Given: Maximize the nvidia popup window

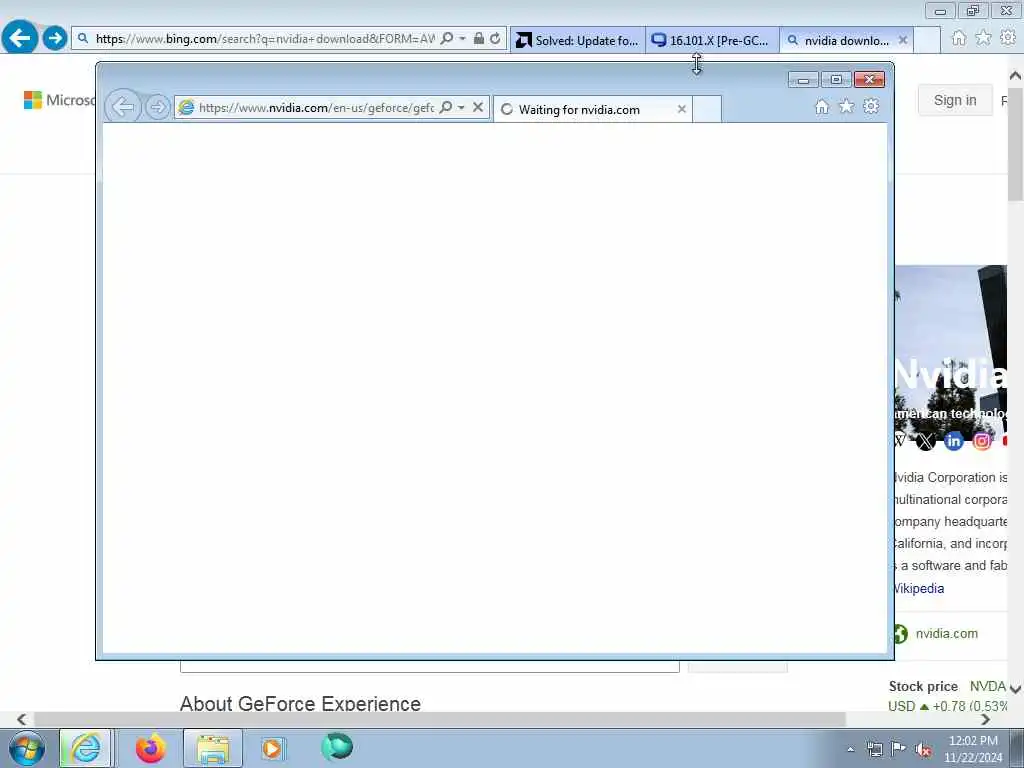Looking at the screenshot, I should point(836,80).
